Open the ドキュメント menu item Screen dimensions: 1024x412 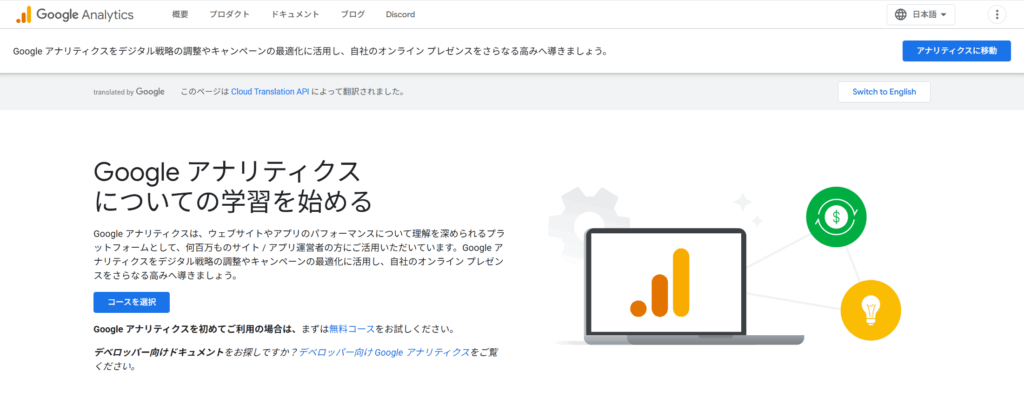click(x=295, y=14)
